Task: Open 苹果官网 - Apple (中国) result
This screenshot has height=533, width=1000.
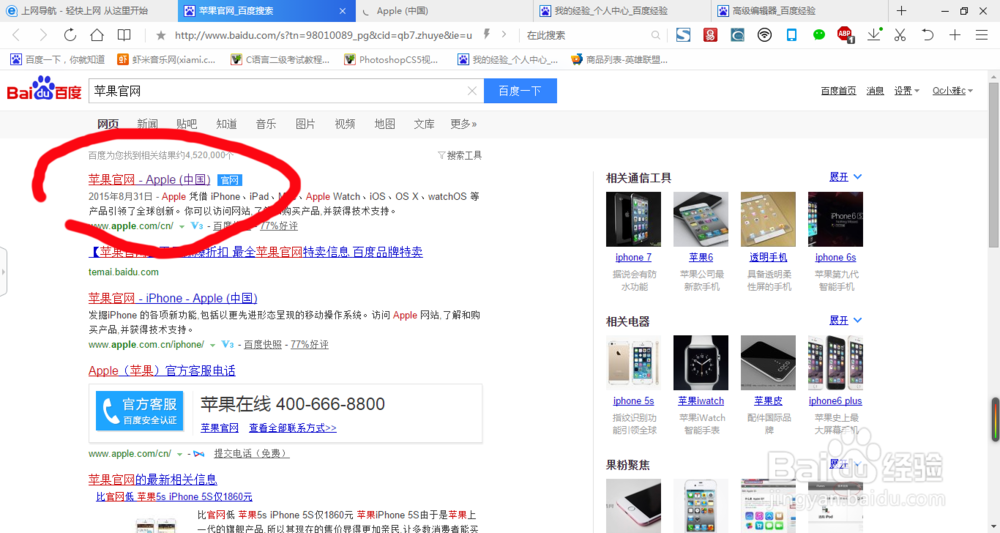Action: (149, 180)
